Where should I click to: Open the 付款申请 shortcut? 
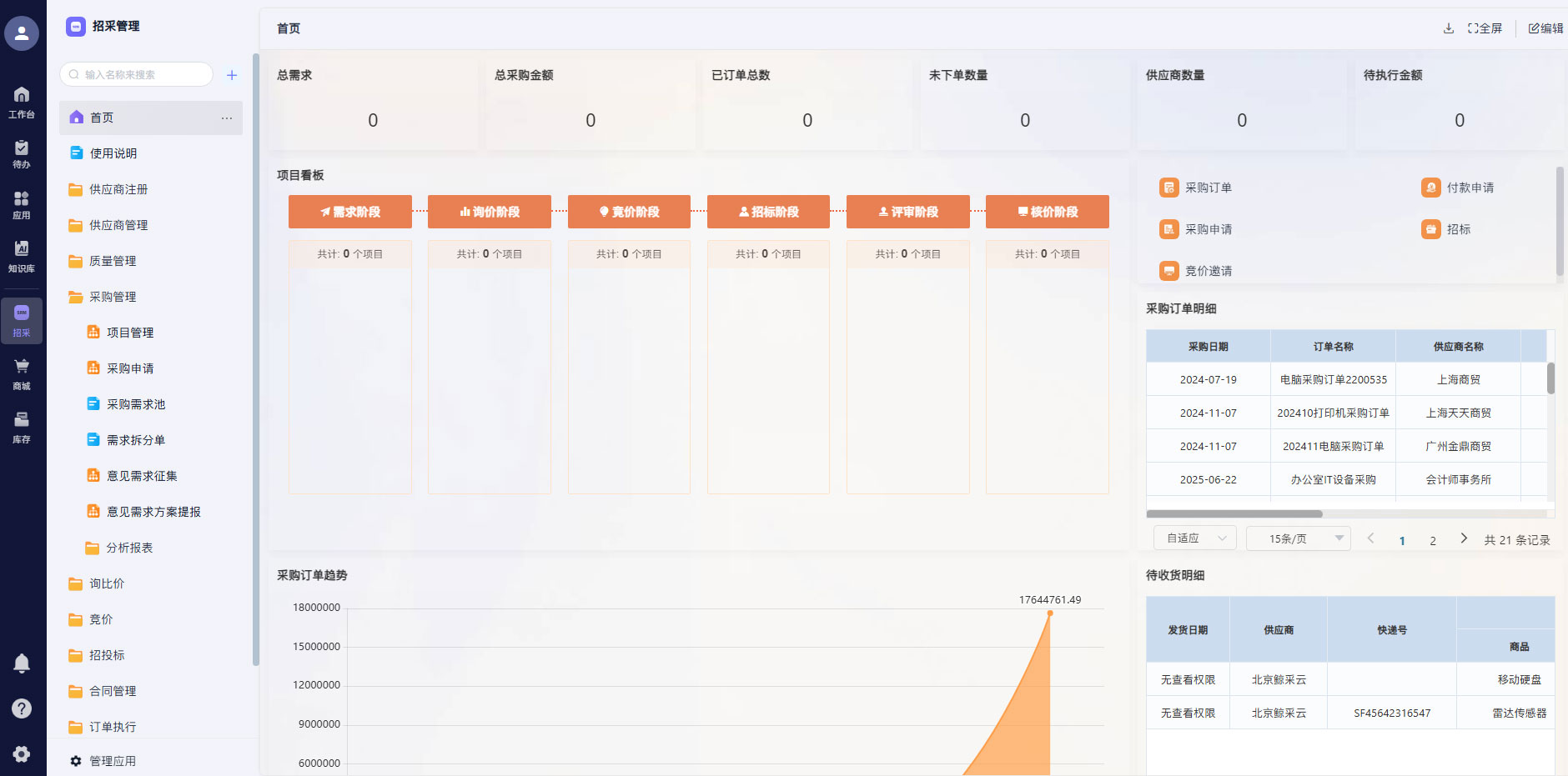point(1458,188)
